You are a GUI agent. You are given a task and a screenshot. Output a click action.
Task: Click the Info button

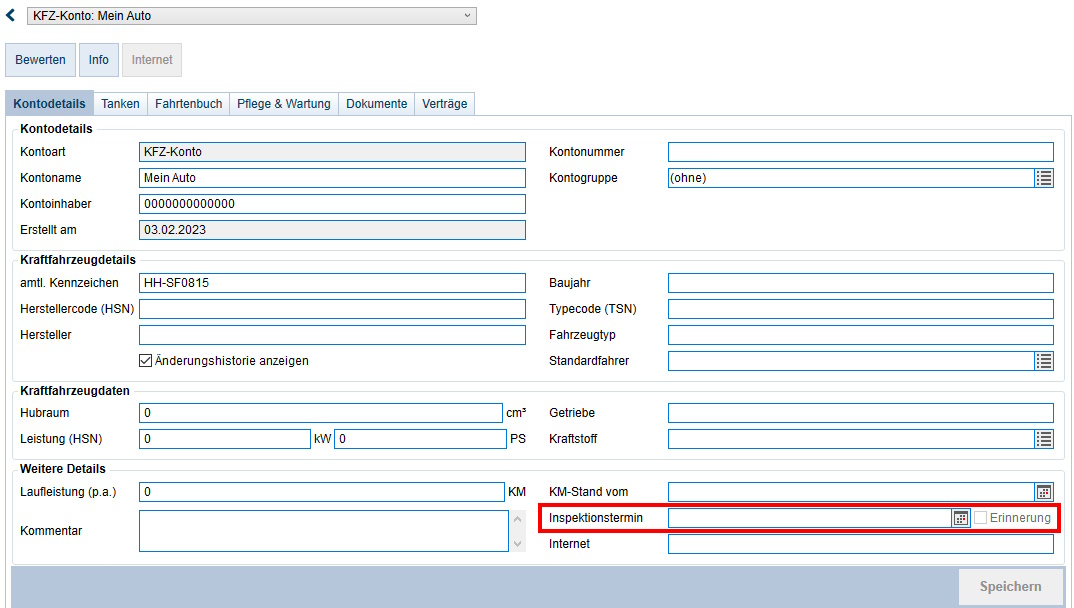click(x=99, y=60)
